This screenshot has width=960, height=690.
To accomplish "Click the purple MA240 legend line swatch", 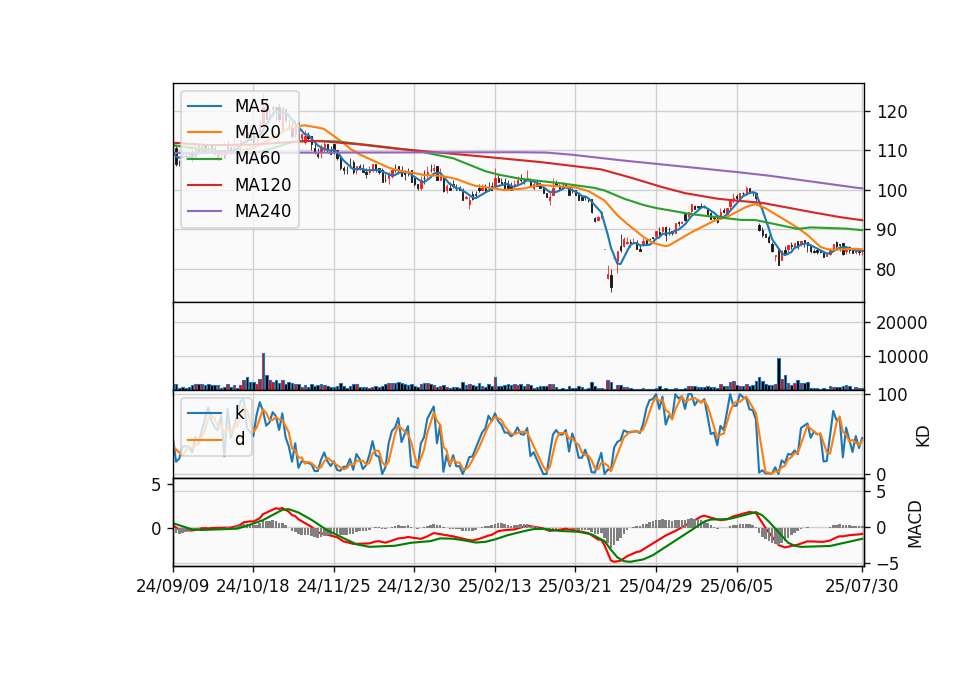I will (204, 211).
